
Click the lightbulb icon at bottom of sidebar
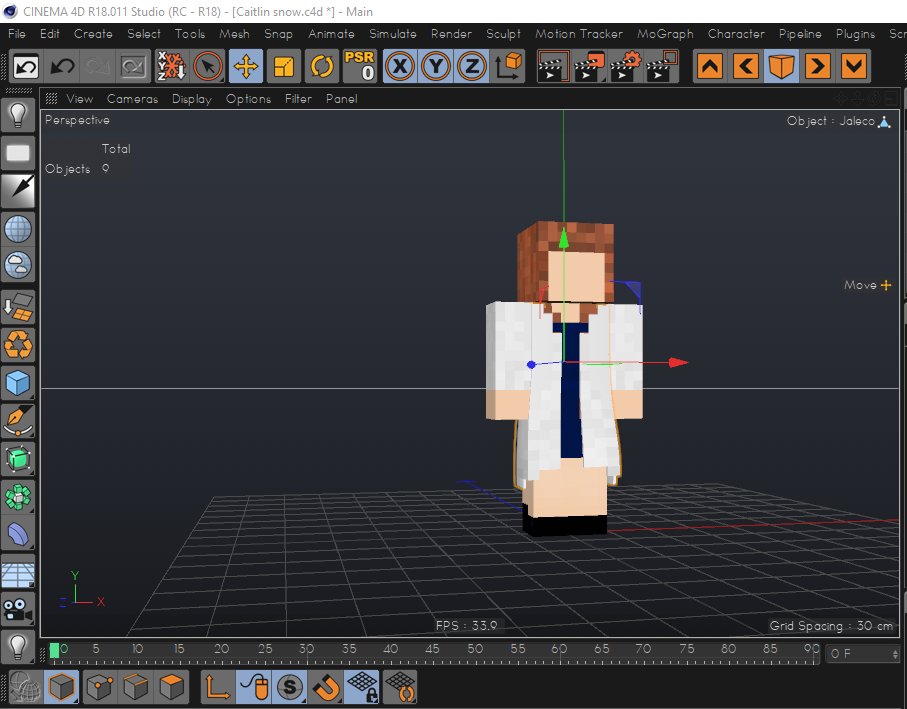tap(18, 647)
